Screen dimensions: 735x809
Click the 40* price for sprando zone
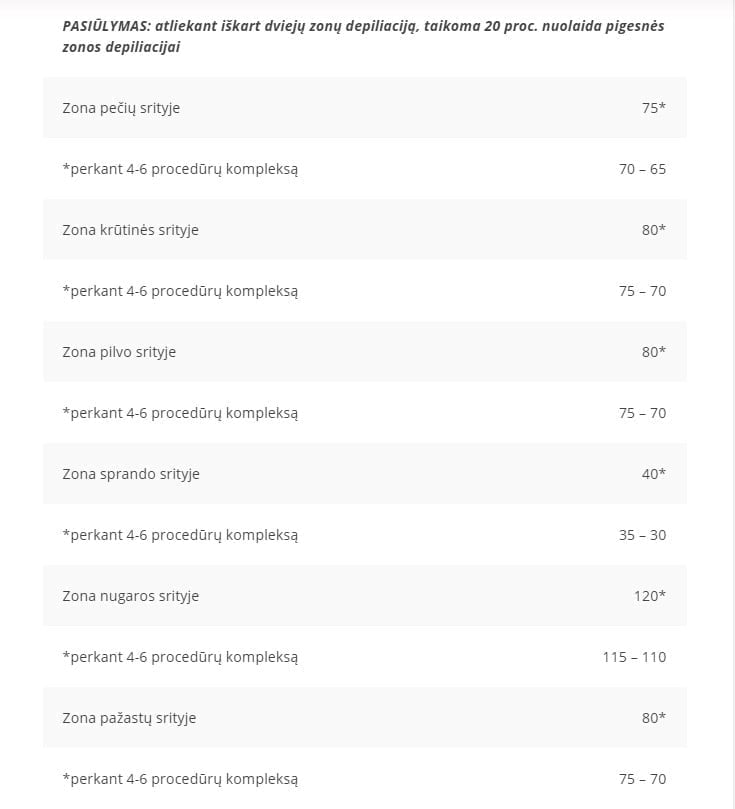click(x=654, y=474)
